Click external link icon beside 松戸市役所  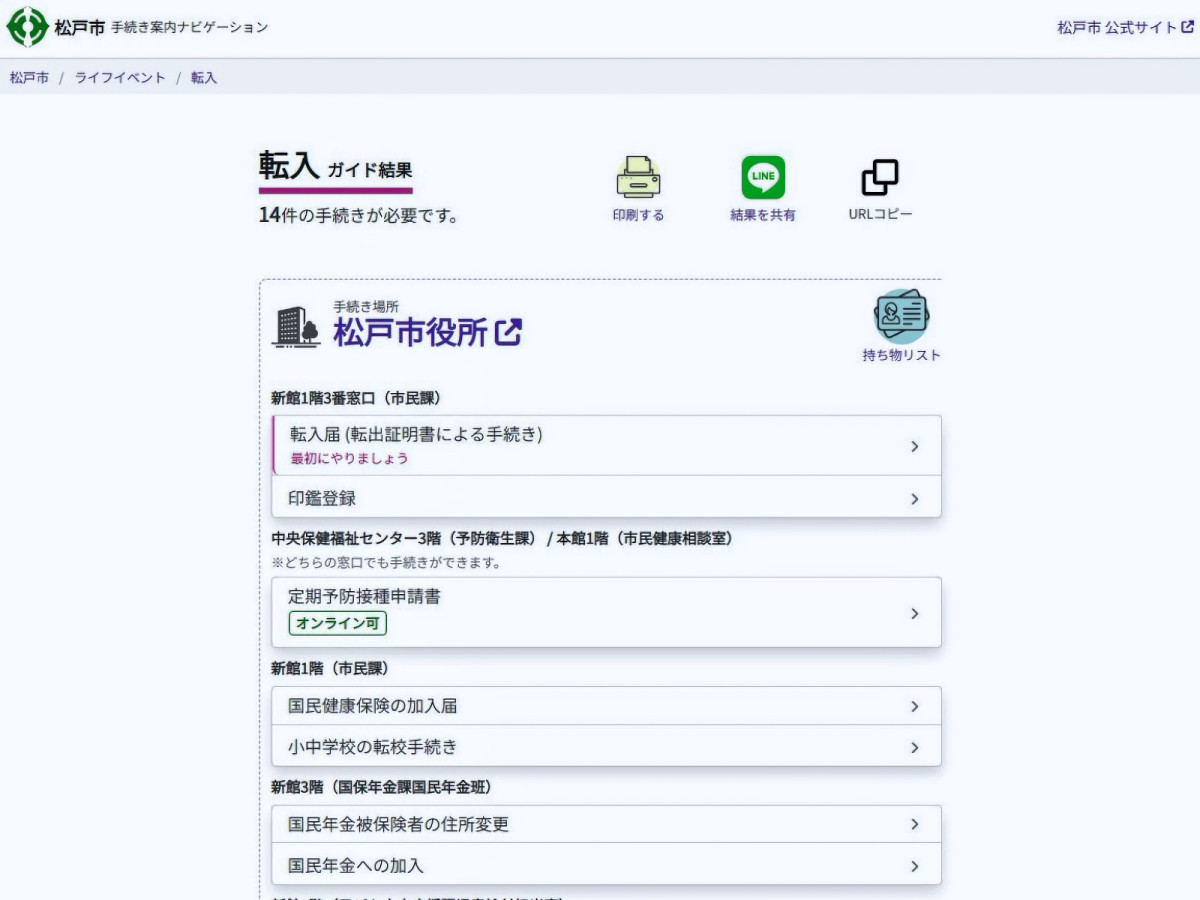click(x=509, y=332)
